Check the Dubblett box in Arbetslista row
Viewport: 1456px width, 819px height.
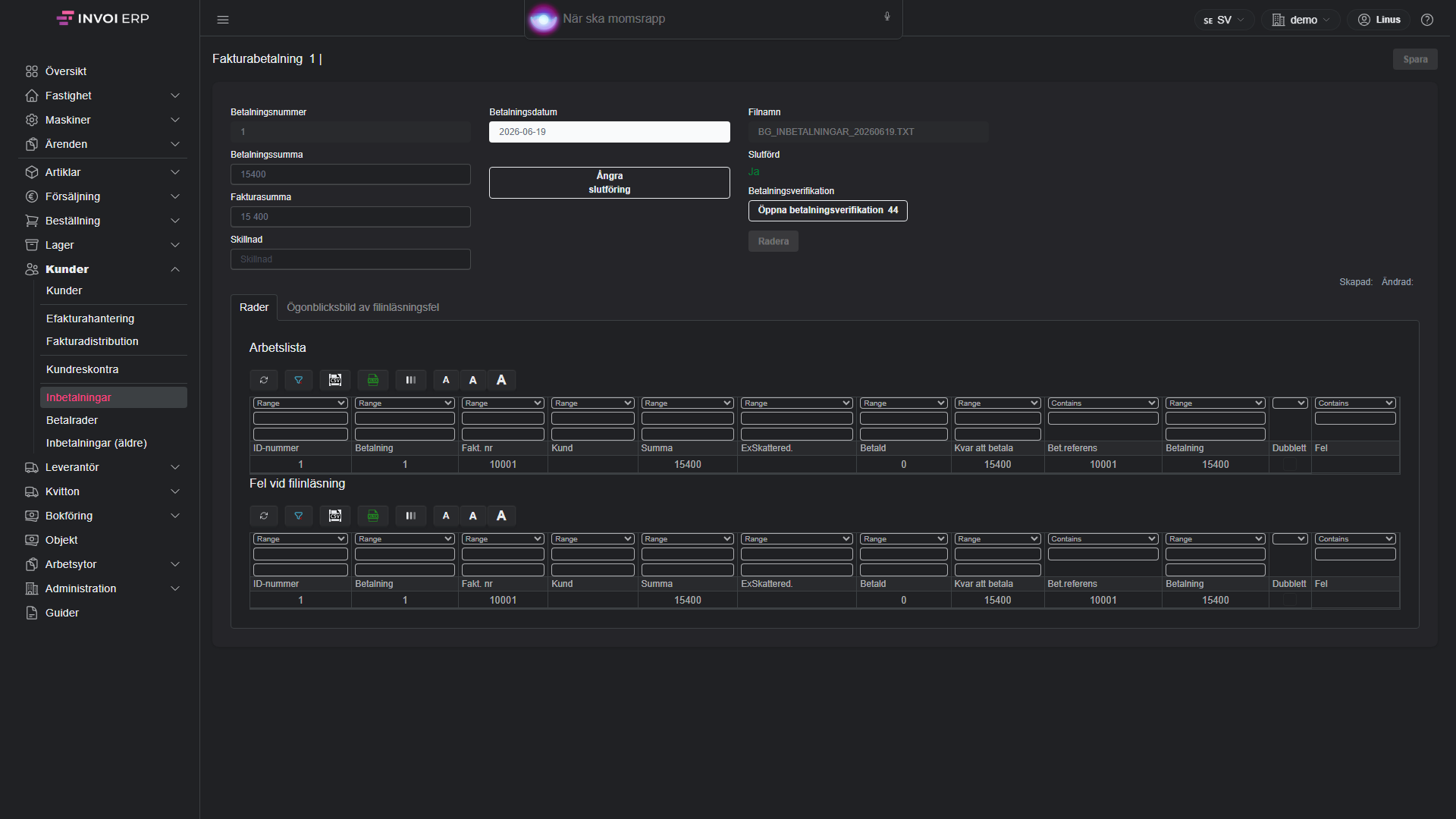tap(1289, 464)
